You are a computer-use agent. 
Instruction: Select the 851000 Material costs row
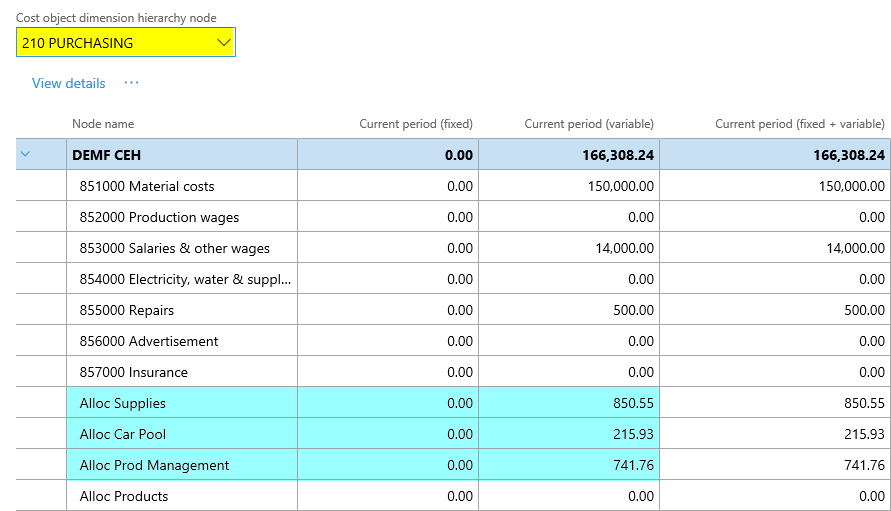(x=147, y=186)
